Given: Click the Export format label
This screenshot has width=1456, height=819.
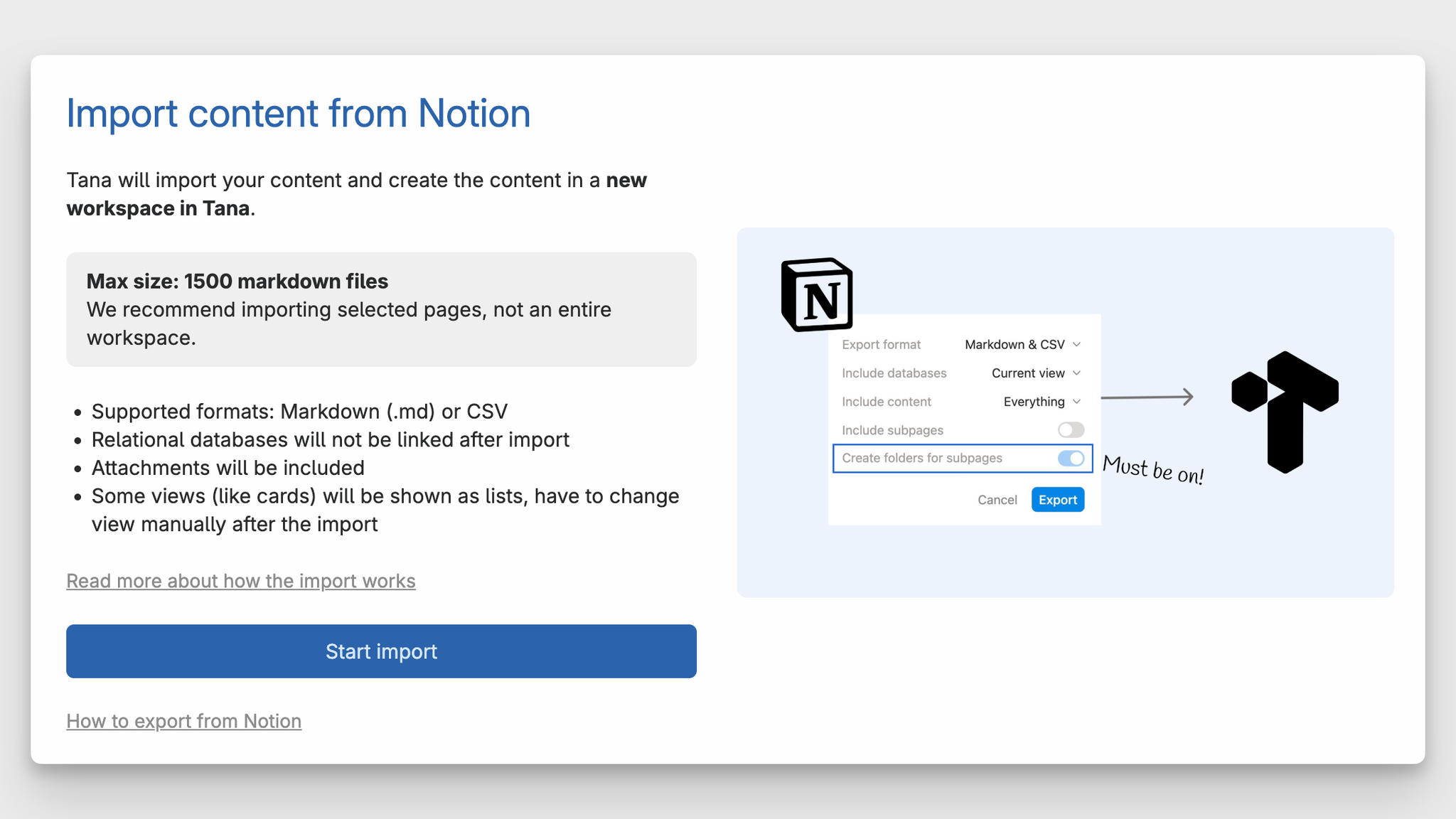Looking at the screenshot, I should (881, 345).
